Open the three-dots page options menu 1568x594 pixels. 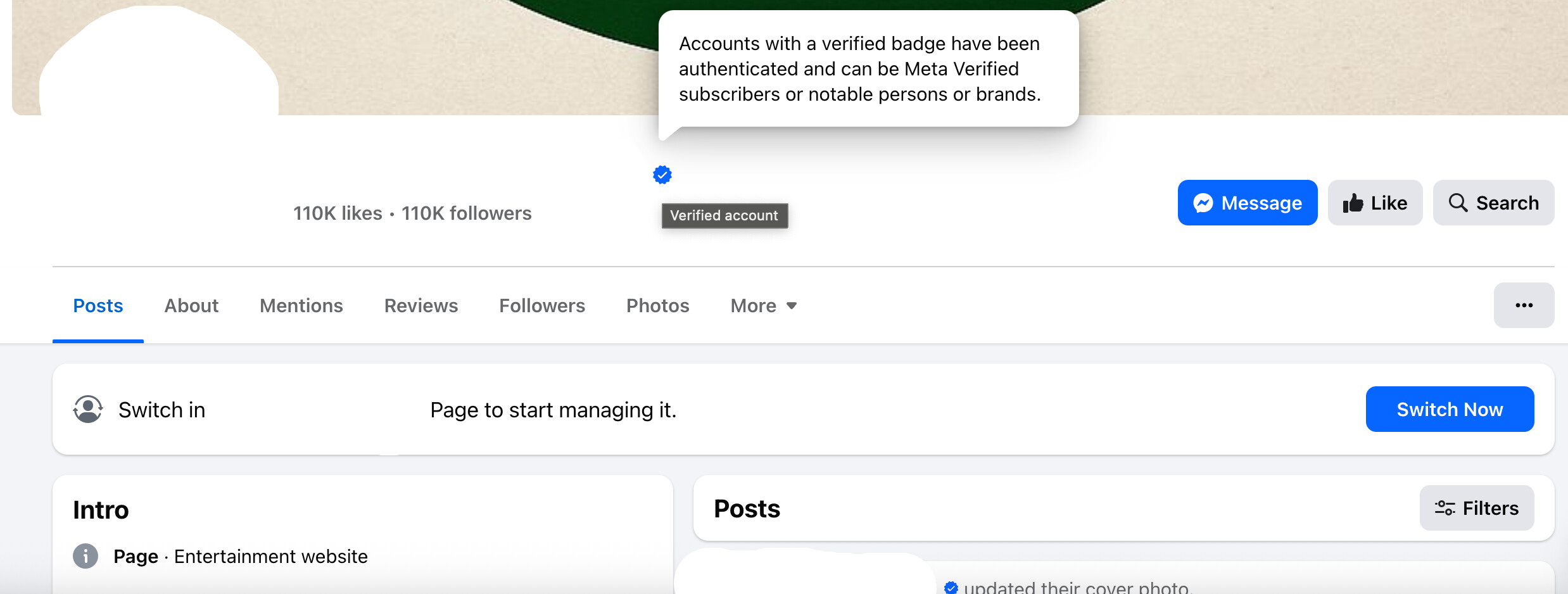click(x=1524, y=305)
